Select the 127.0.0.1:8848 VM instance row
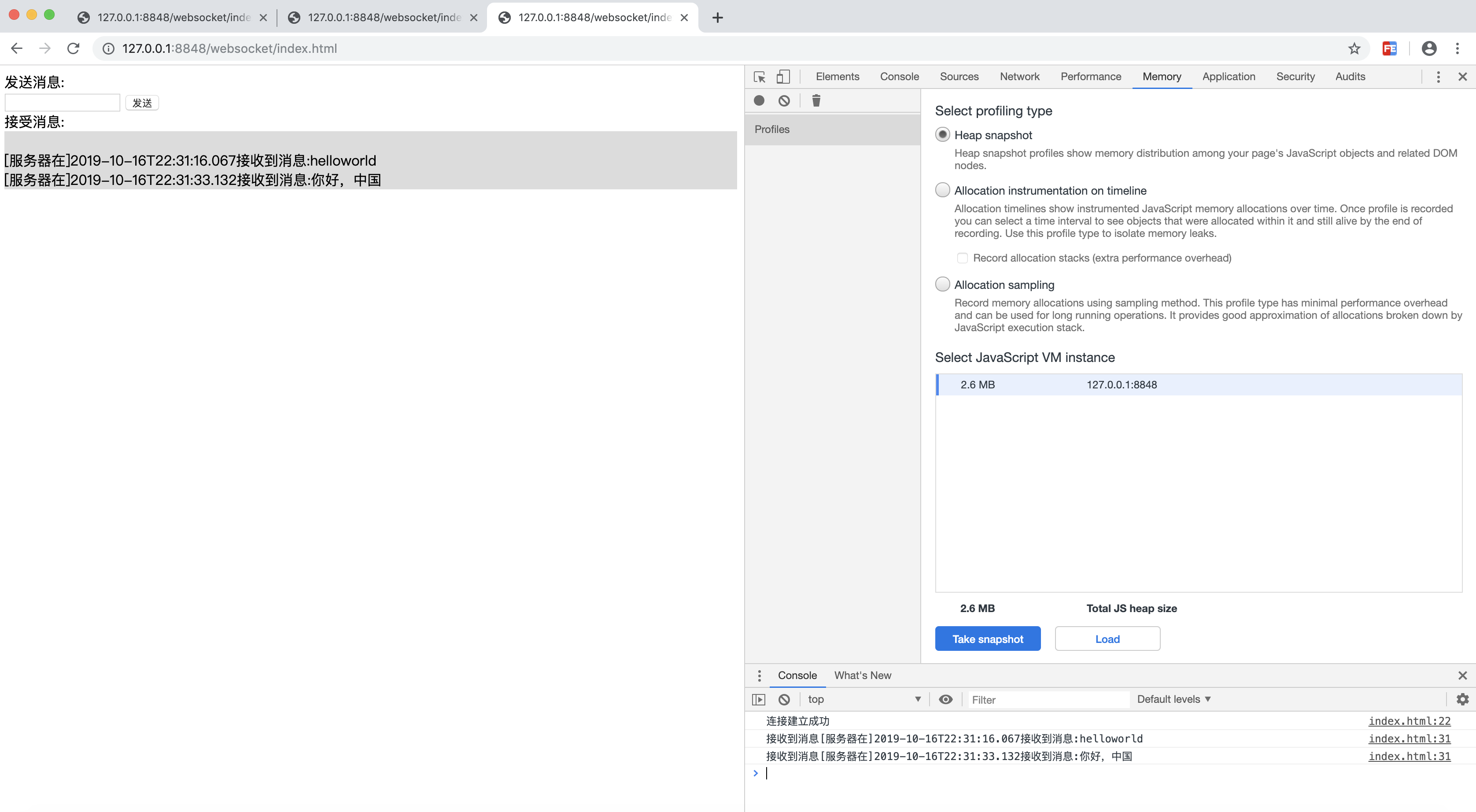Screen dimensions: 1476x812 coord(1199,385)
